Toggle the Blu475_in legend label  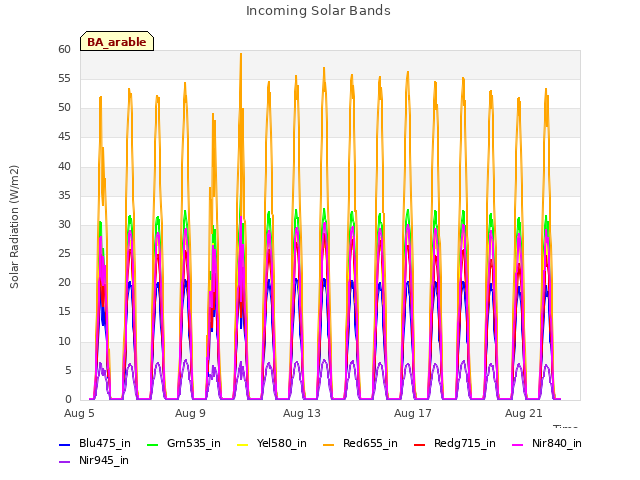coord(105,444)
